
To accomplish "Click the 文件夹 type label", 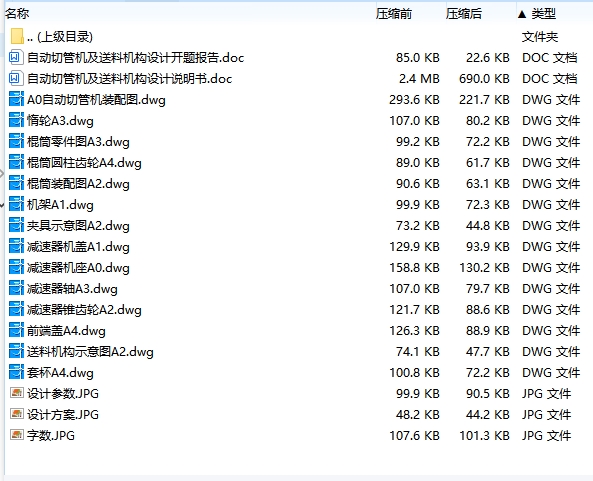I will [x=540, y=37].
